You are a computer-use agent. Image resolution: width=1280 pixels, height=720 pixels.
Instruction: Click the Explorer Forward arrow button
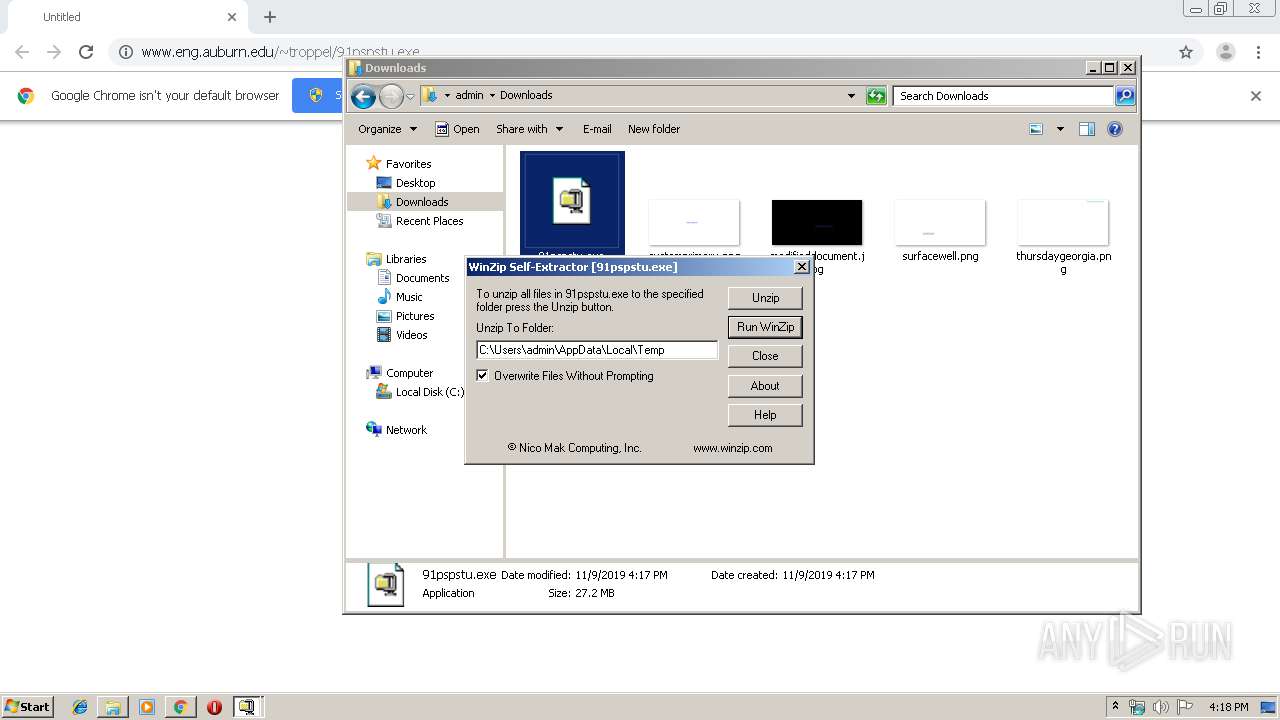(x=391, y=96)
